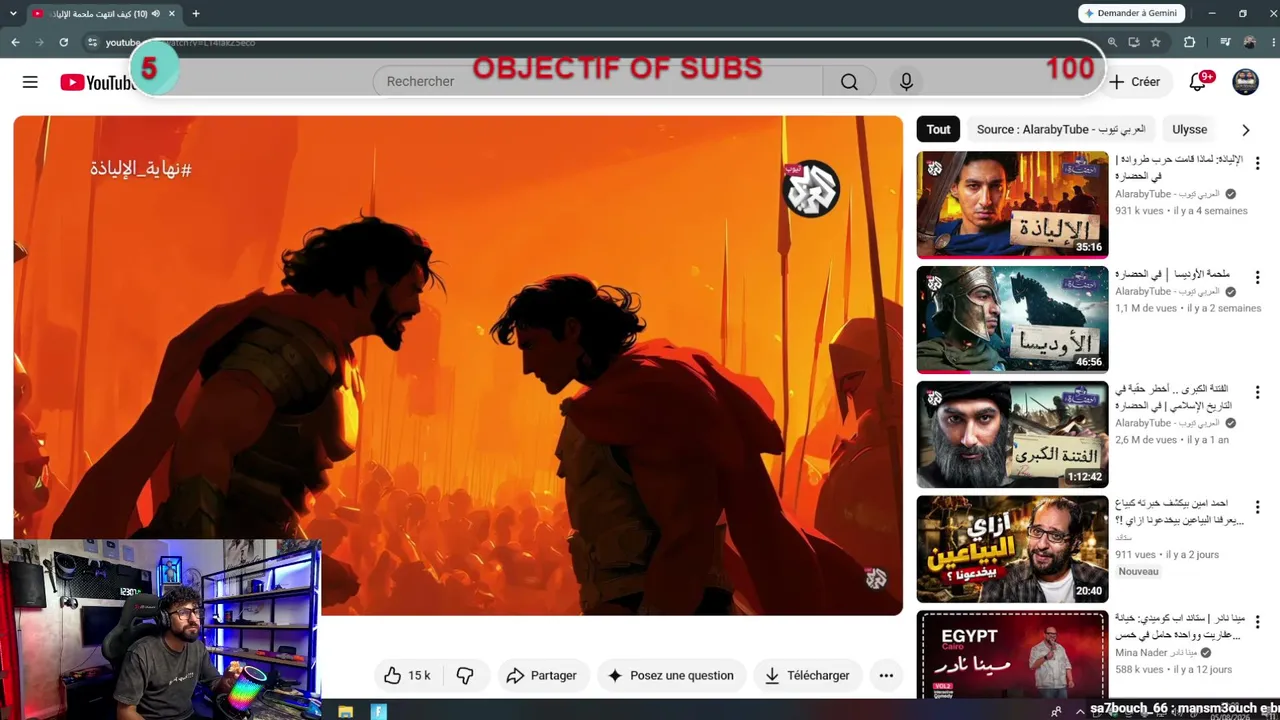Open options for the 931 k vues video
Screen dimensions: 1280x720
1257,163
